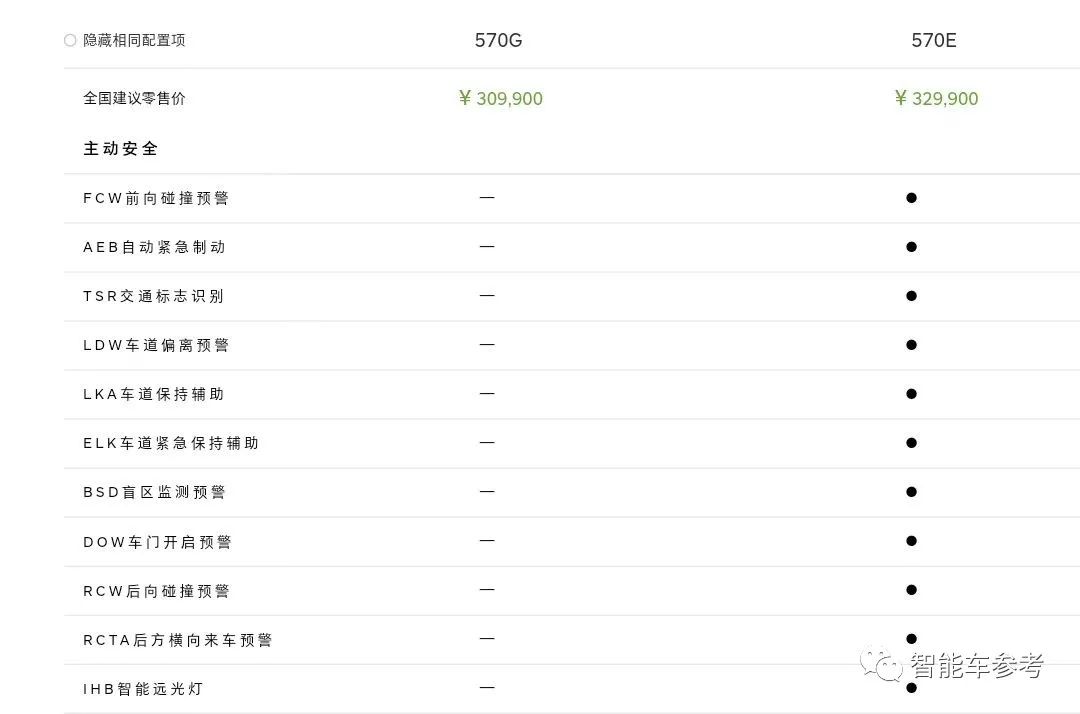The image size is (1080, 714).
Task: Click the 主动安全 section heading
Action: (x=121, y=149)
